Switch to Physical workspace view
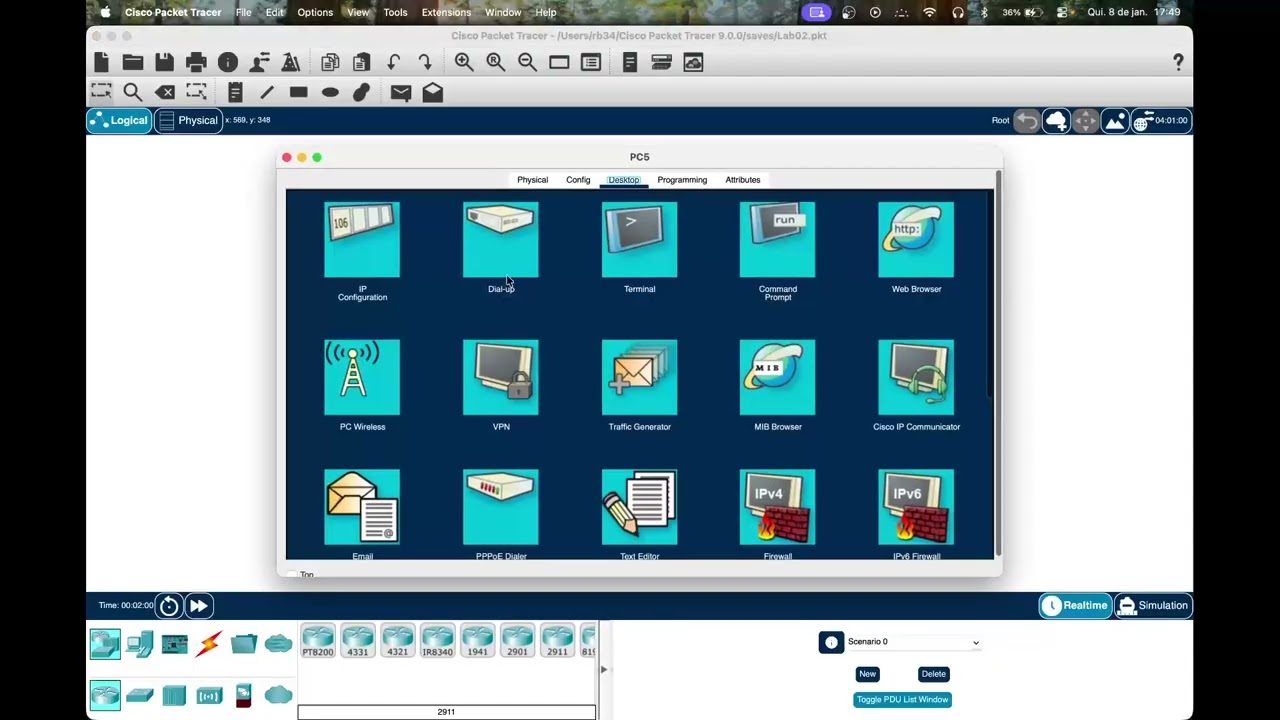Screen dimensions: 1280x720 pyautogui.click(x=188, y=120)
